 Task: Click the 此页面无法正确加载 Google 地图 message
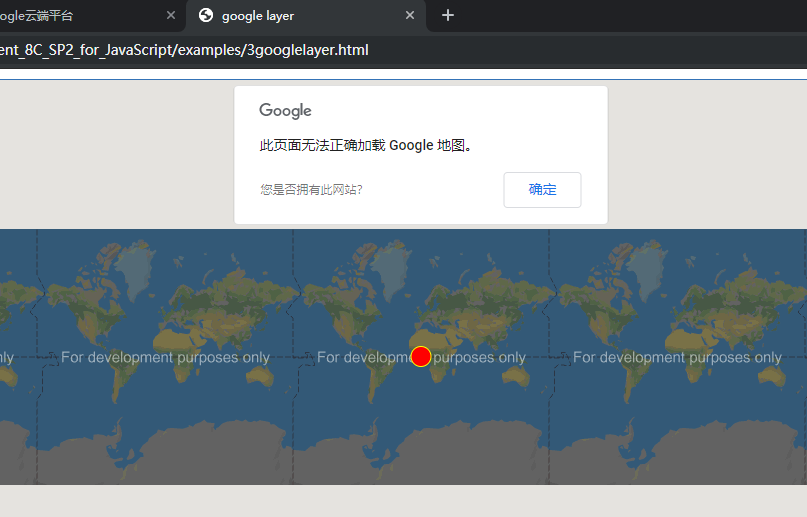click(x=366, y=146)
